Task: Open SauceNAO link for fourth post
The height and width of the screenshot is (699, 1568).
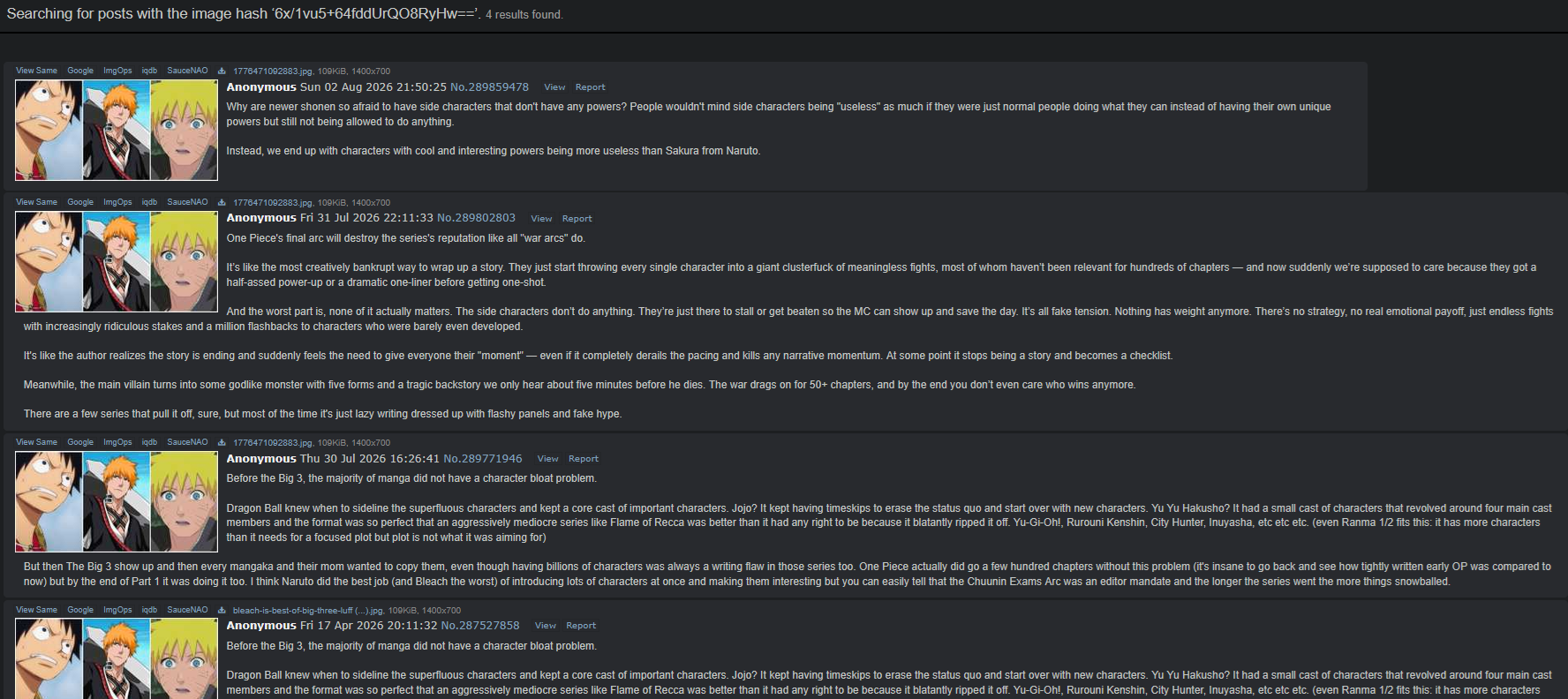Action: pyautogui.click(x=187, y=610)
